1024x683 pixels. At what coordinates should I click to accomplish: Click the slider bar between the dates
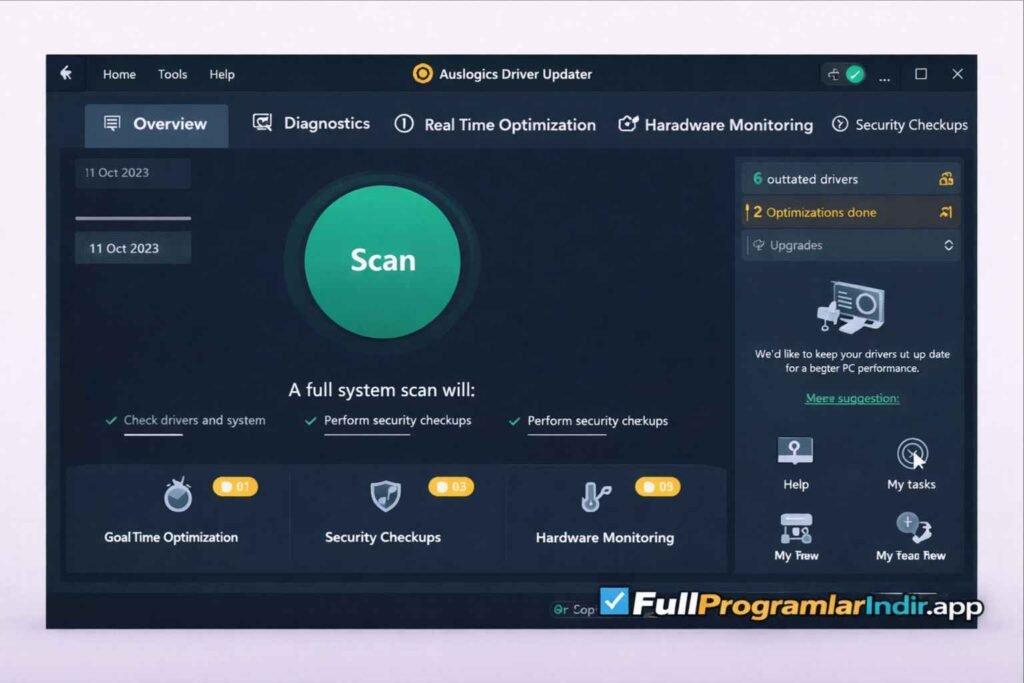132,218
